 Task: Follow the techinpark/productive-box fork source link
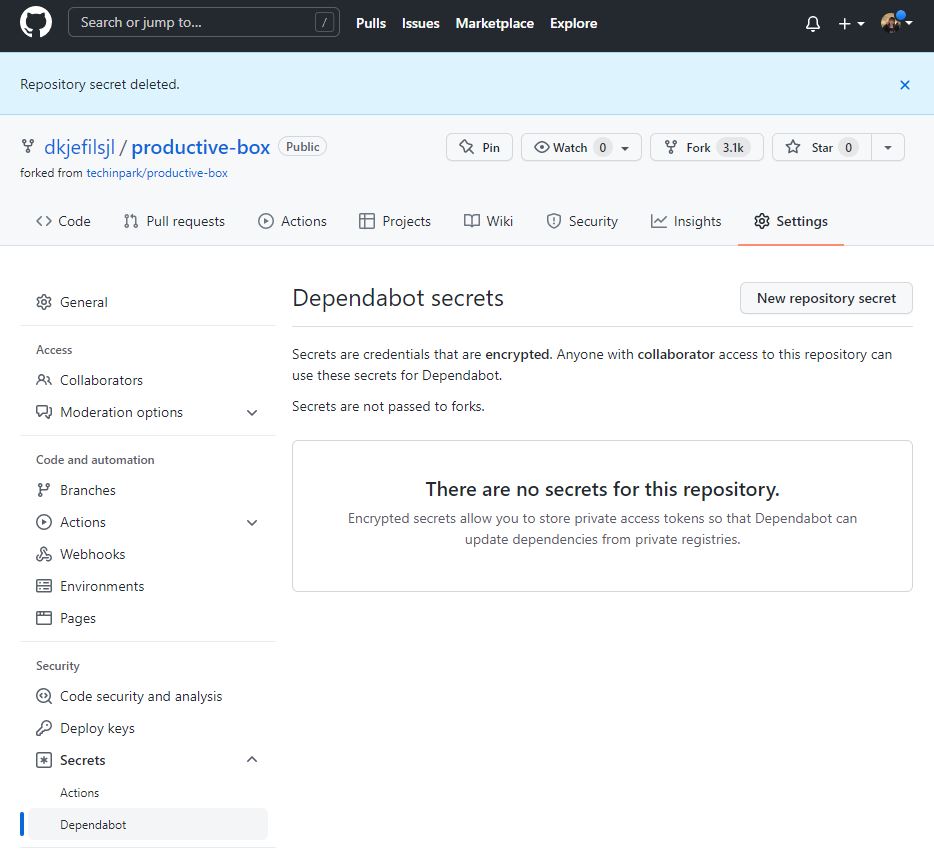pos(157,173)
